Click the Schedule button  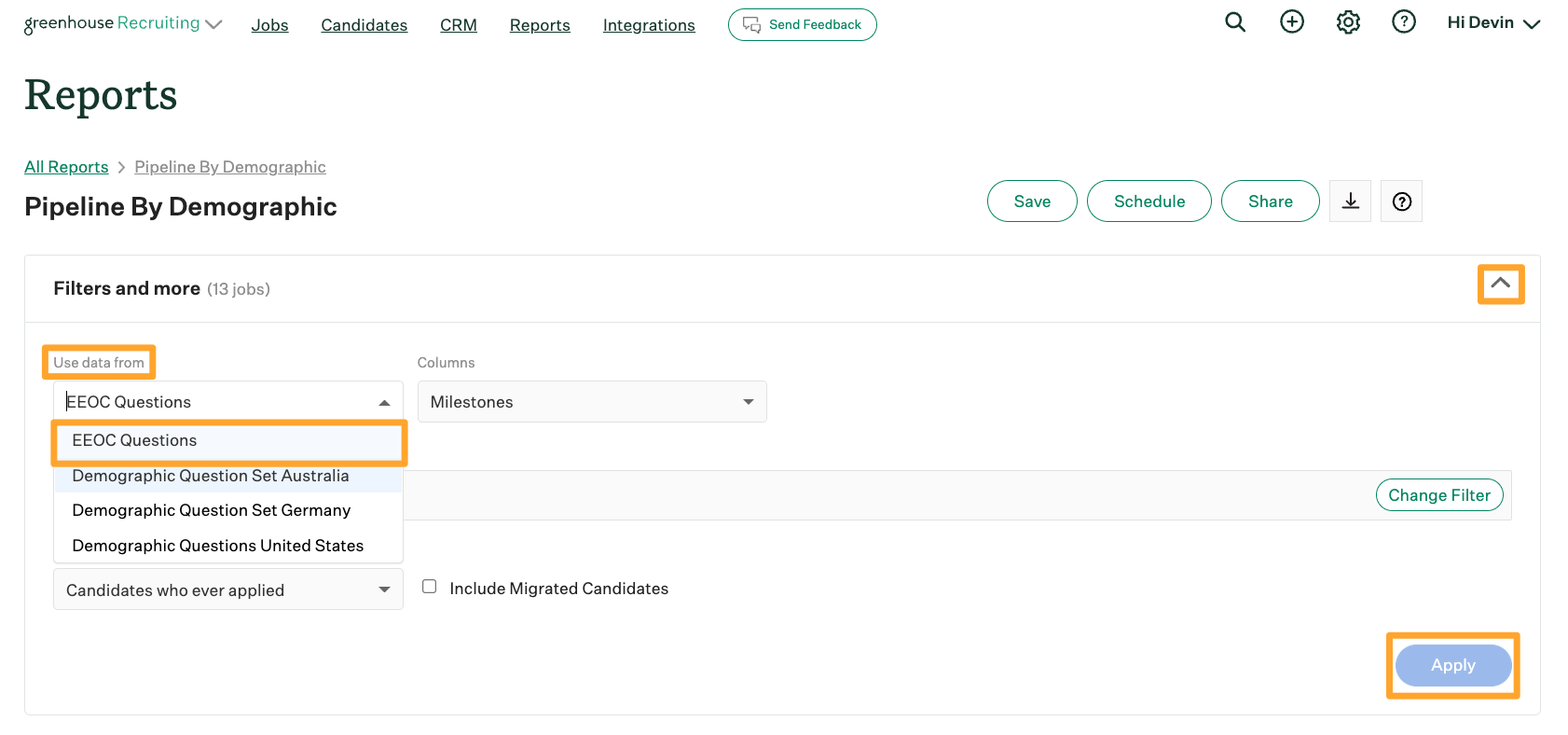(x=1149, y=201)
